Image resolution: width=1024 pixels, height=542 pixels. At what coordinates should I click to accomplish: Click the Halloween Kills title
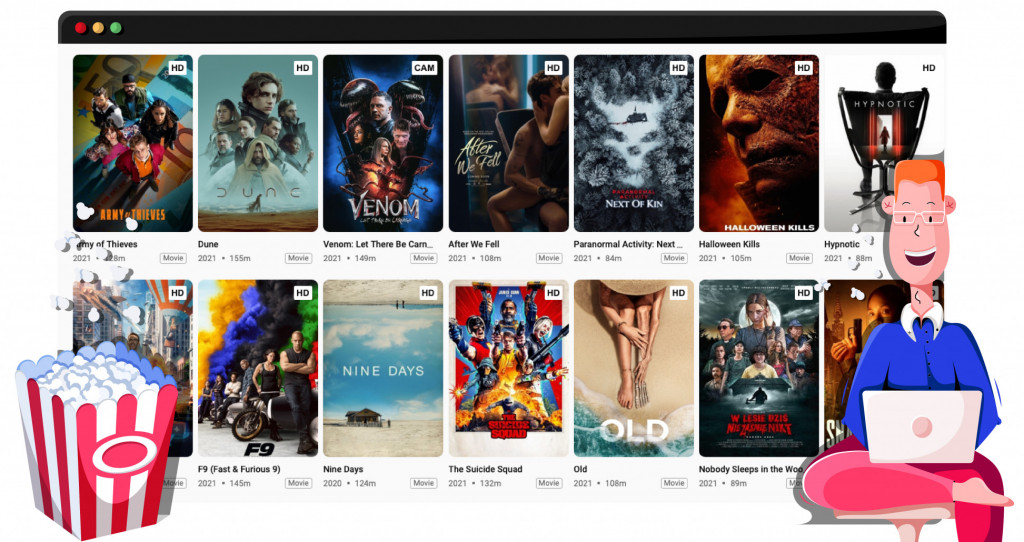pos(729,244)
